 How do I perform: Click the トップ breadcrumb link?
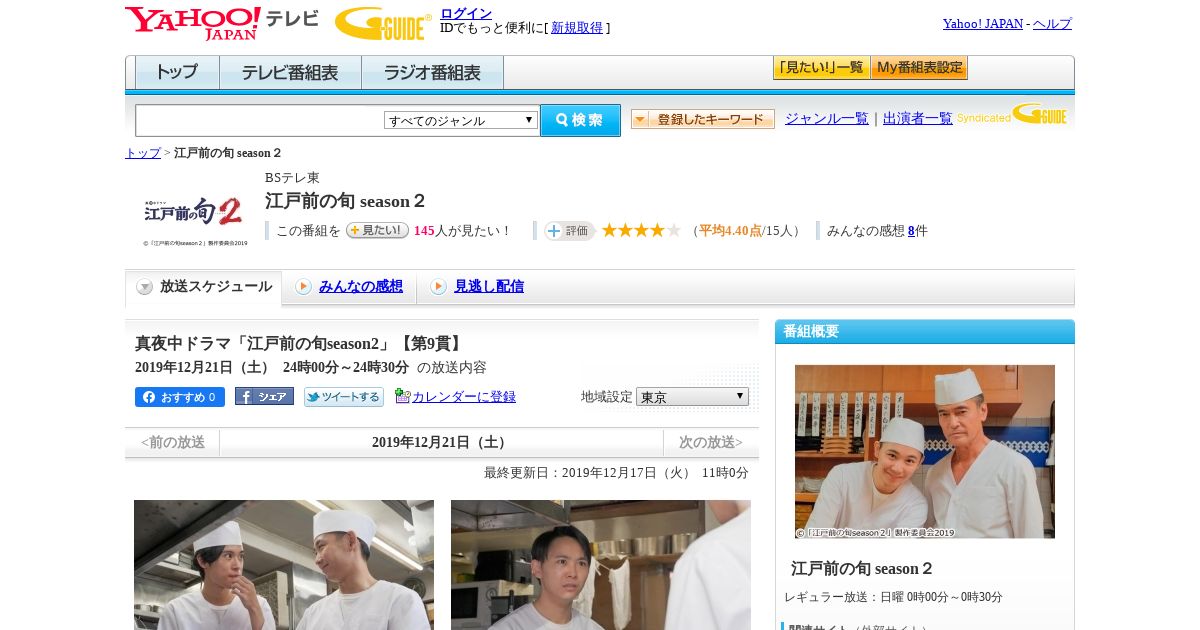click(142, 153)
